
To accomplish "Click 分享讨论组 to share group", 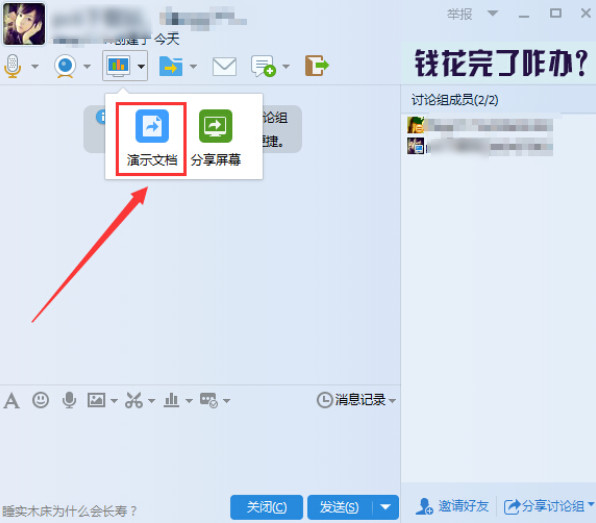I will 549,506.
